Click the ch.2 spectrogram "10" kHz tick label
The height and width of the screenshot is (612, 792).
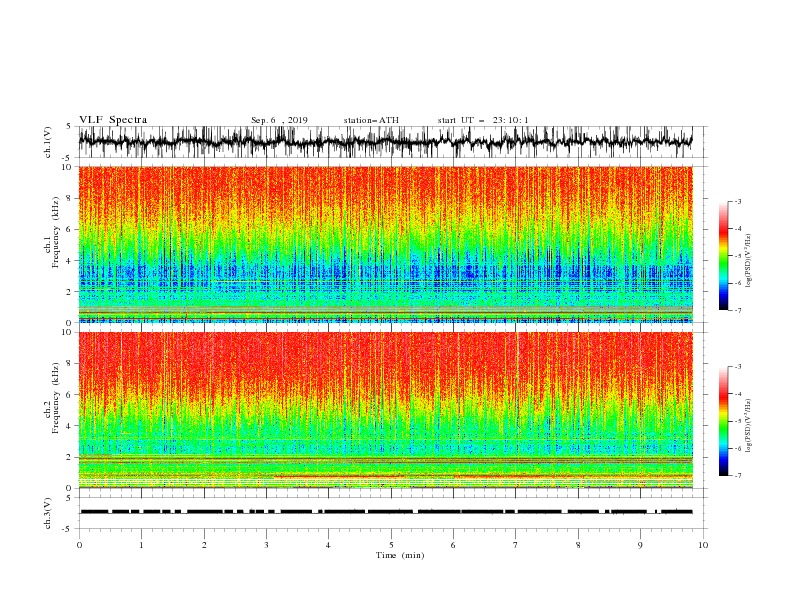(67, 332)
